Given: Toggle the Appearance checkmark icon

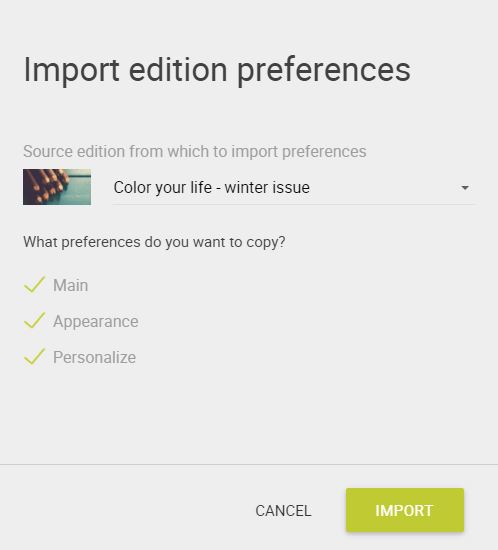Looking at the screenshot, I should [x=34, y=321].
